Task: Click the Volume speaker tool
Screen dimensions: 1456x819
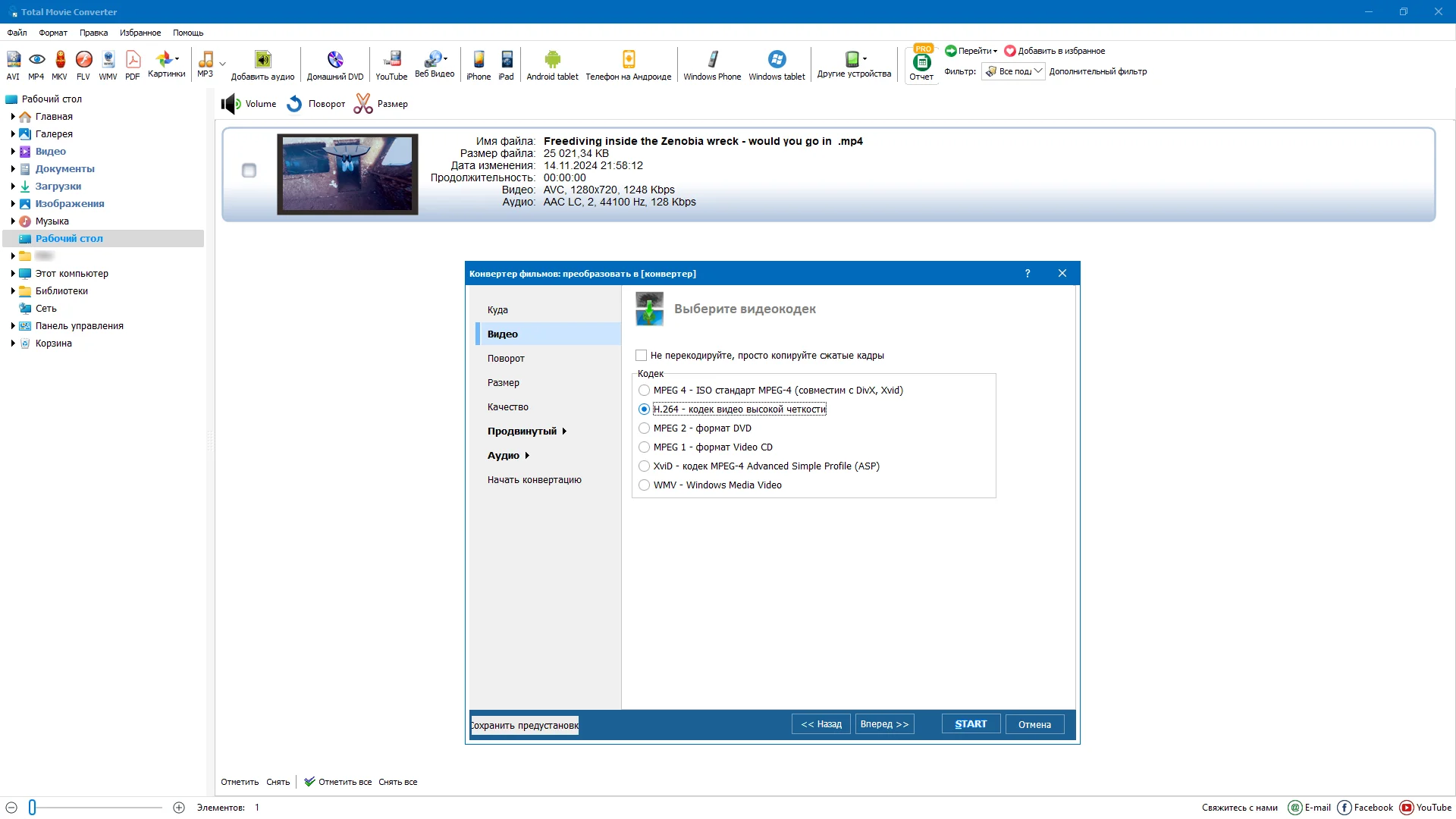Action: [x=249, y=104]
